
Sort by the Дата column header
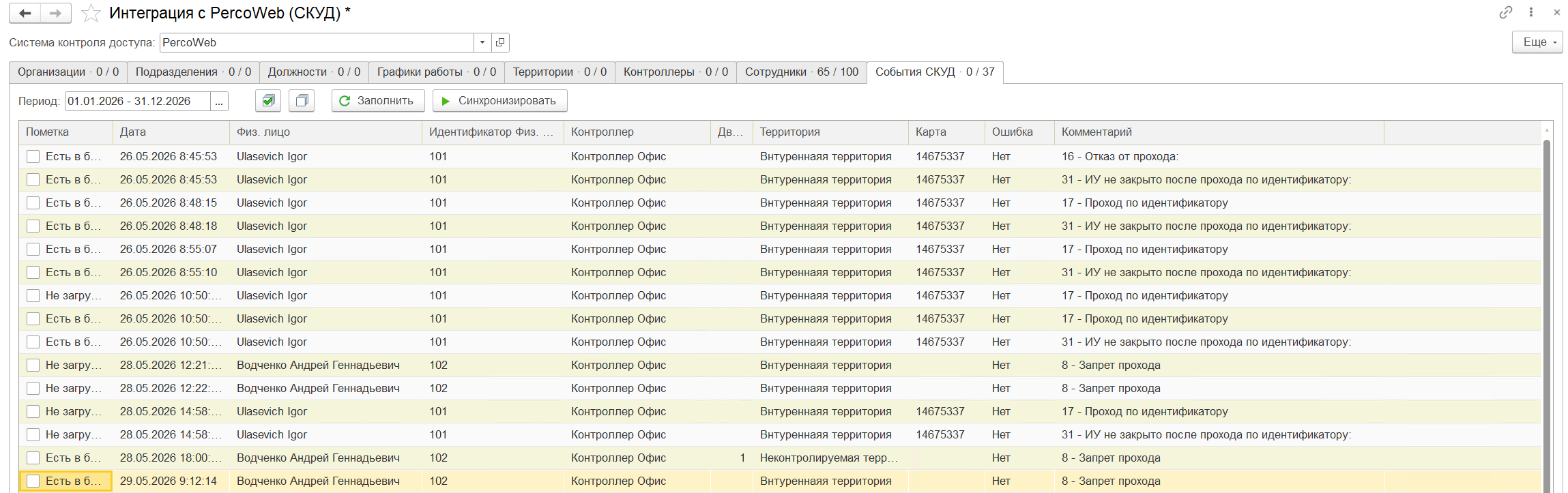[x=171, y=132]
